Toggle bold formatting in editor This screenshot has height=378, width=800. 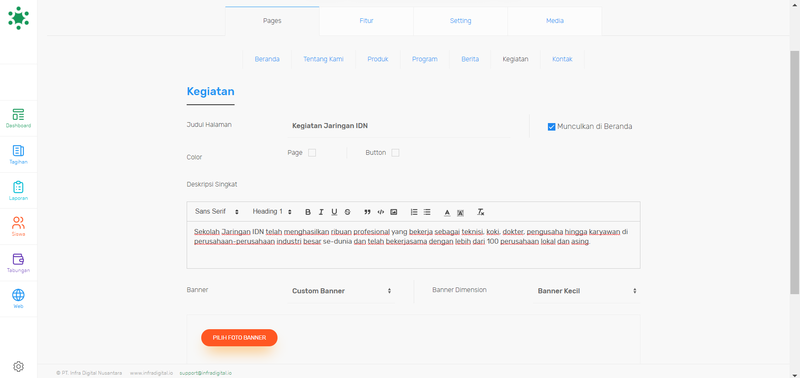[308, 212]
